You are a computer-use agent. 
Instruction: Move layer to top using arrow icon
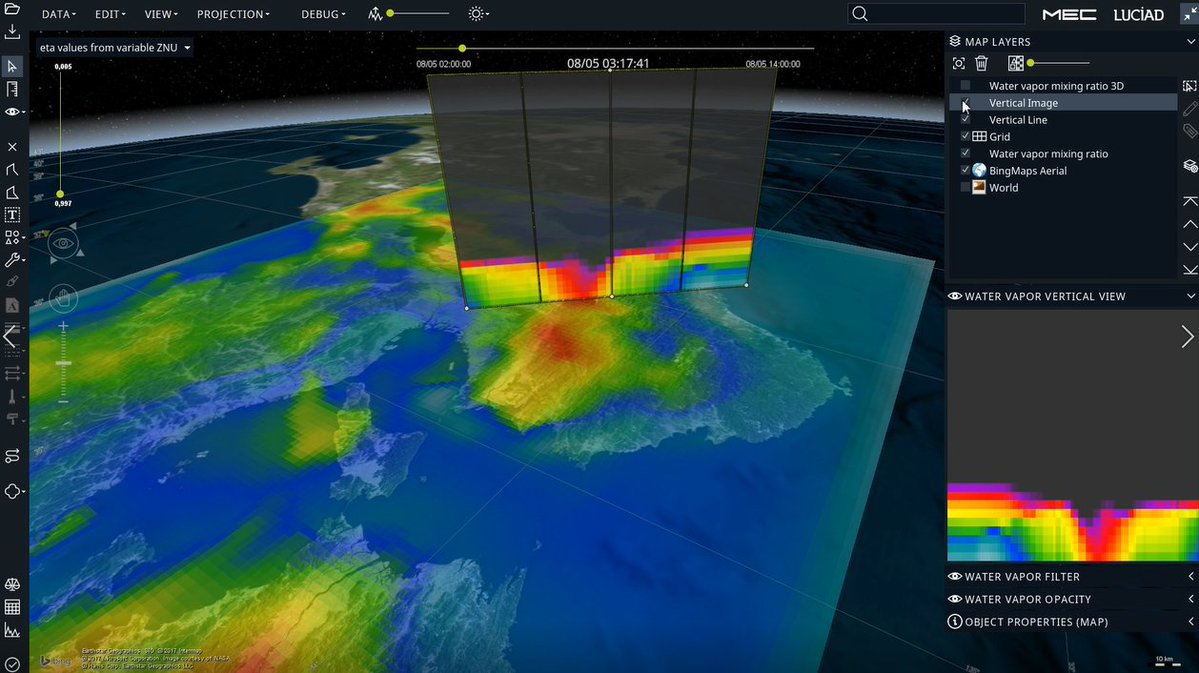(1189, 201)
